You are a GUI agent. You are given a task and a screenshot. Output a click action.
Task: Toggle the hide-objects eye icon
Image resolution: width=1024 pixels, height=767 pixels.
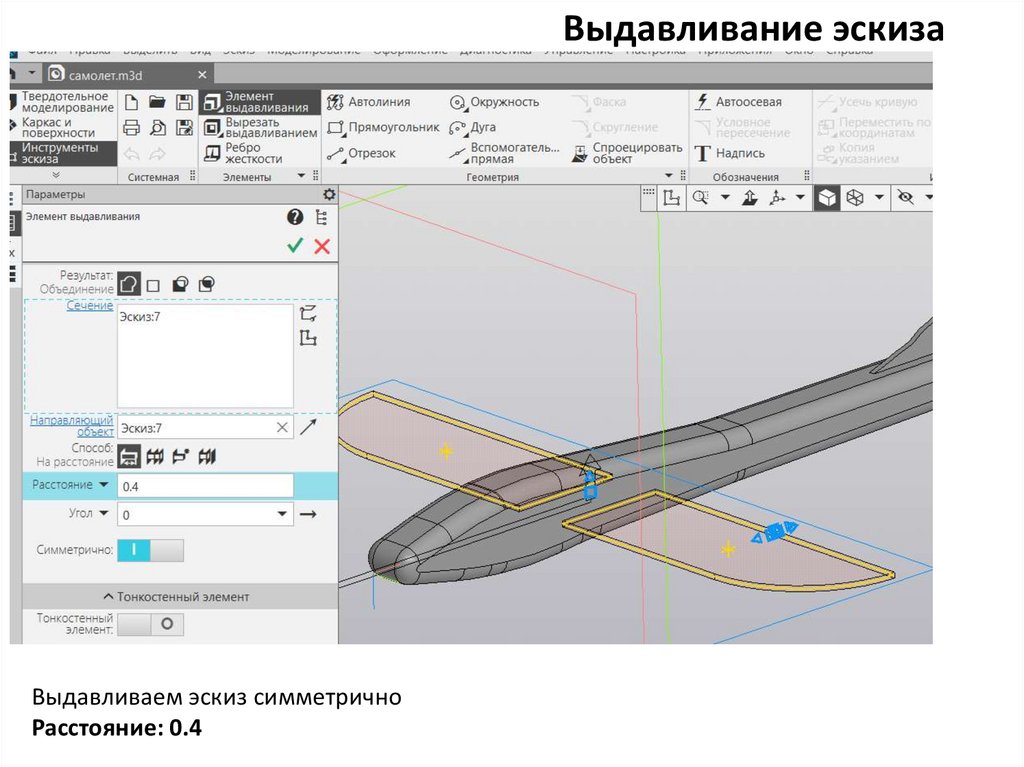click(x=906, y=198)
